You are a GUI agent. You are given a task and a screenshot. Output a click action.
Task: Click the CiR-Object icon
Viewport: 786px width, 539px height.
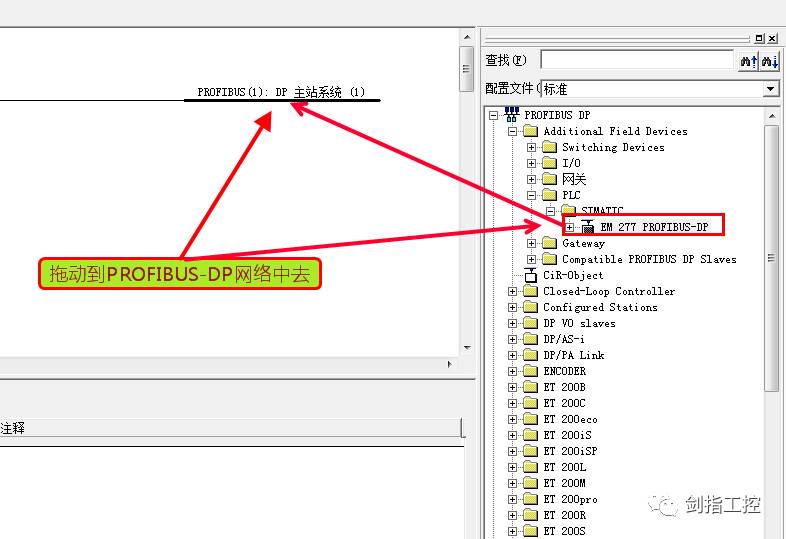coord(530,275)
